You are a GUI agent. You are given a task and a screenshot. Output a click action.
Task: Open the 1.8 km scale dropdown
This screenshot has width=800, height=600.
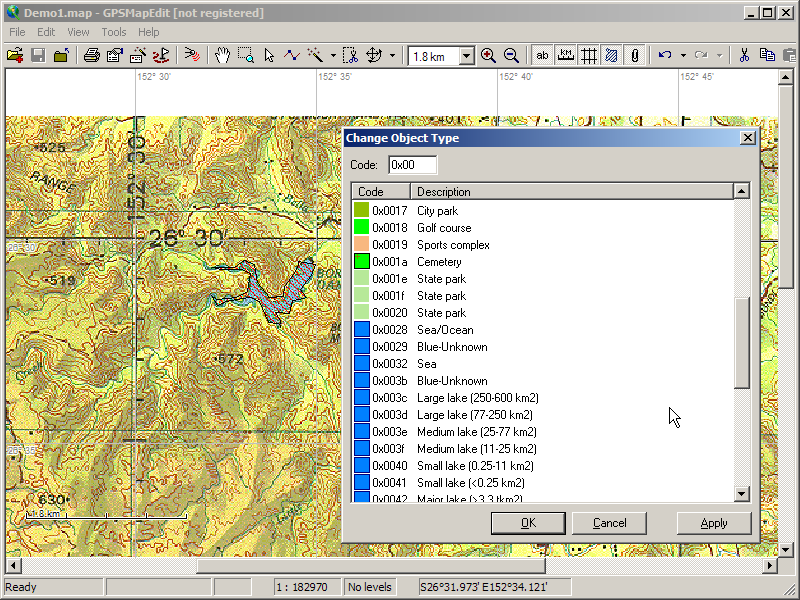pyautogui.click(x=466, y=57)
